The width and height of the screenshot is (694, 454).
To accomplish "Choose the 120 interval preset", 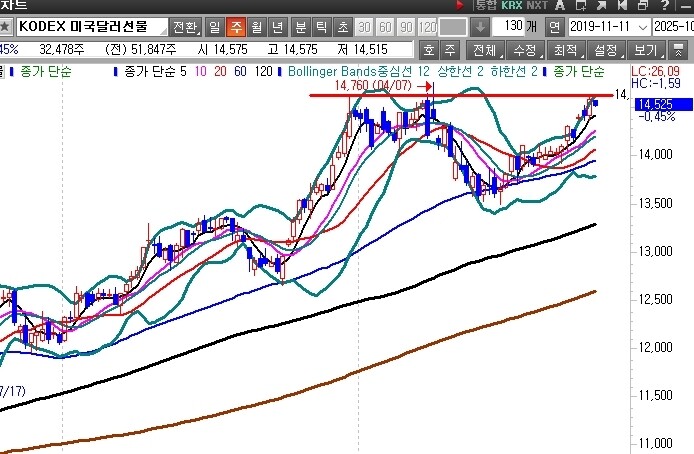I will (x=428, y=27).
